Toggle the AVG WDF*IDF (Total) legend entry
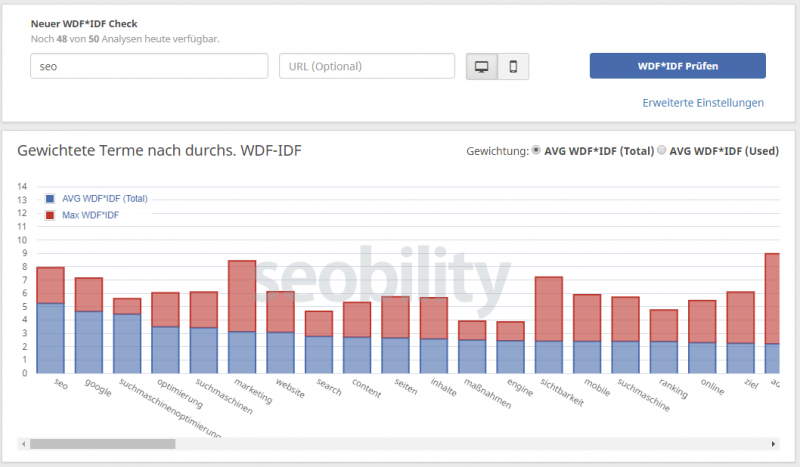The width and height of the screenshot is (800, 467). (x=96, y=199)
